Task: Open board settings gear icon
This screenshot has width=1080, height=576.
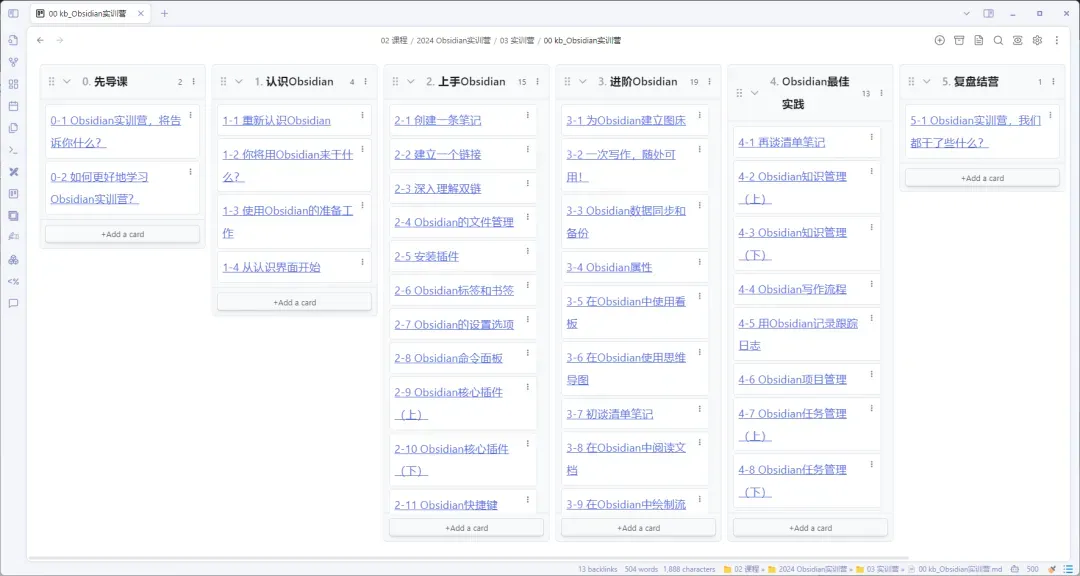Action: point(1037,41)
